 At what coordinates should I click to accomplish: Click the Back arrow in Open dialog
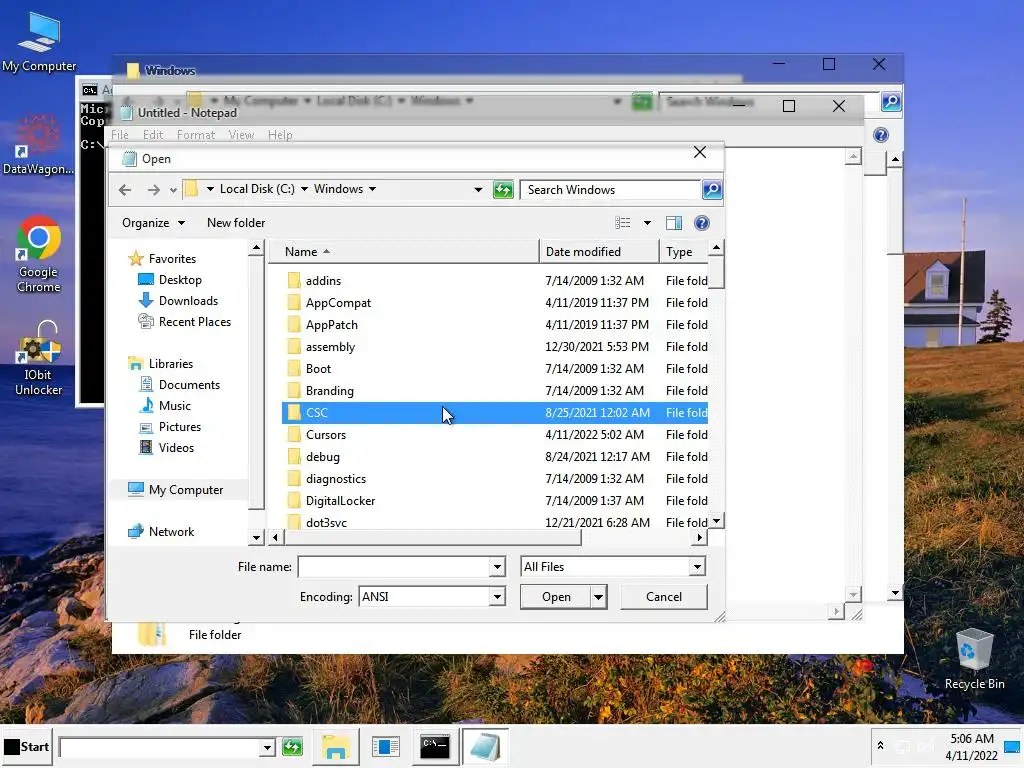[x=125, y=189]
